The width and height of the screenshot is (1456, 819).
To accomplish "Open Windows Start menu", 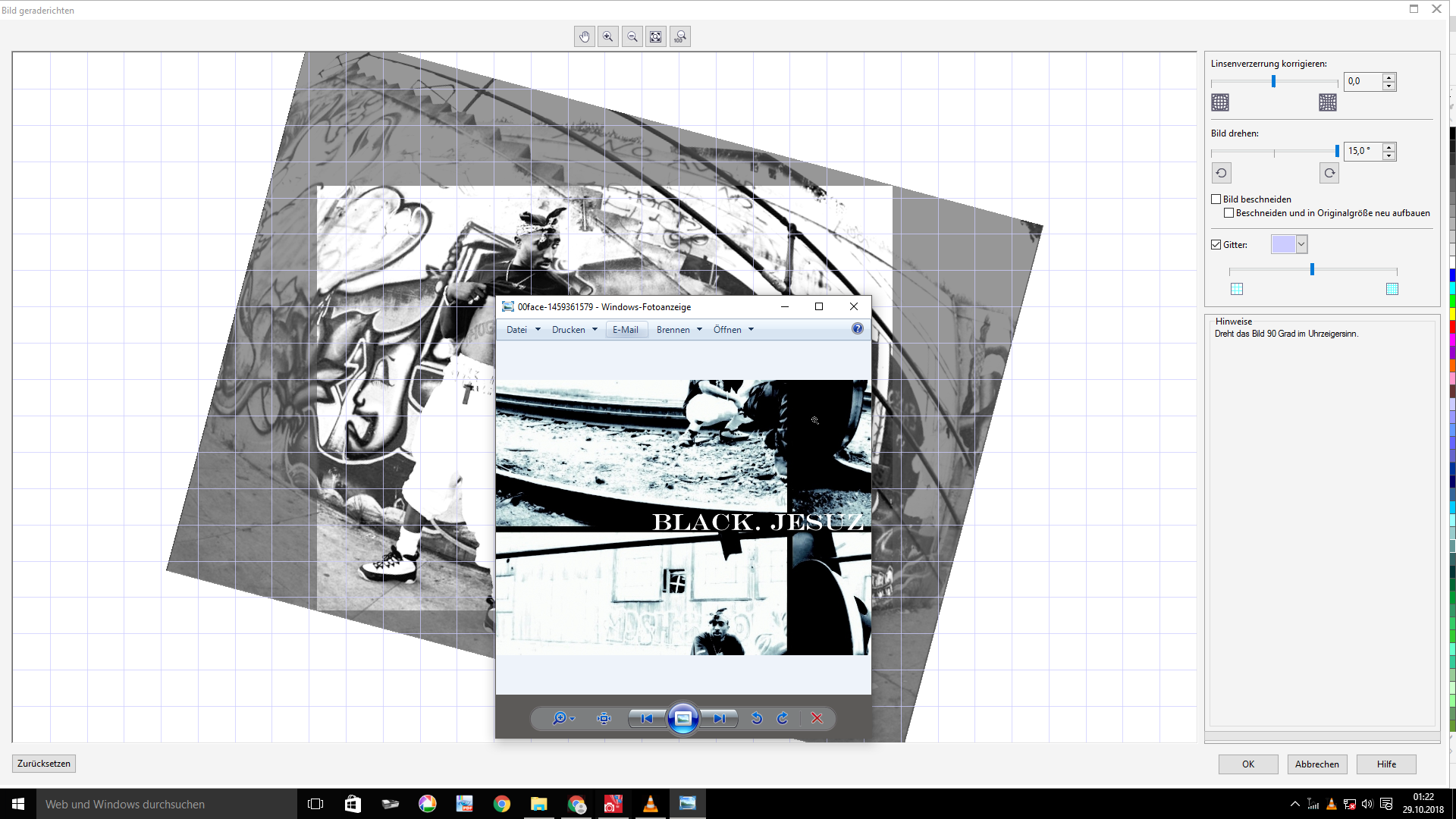I will 18,804.
